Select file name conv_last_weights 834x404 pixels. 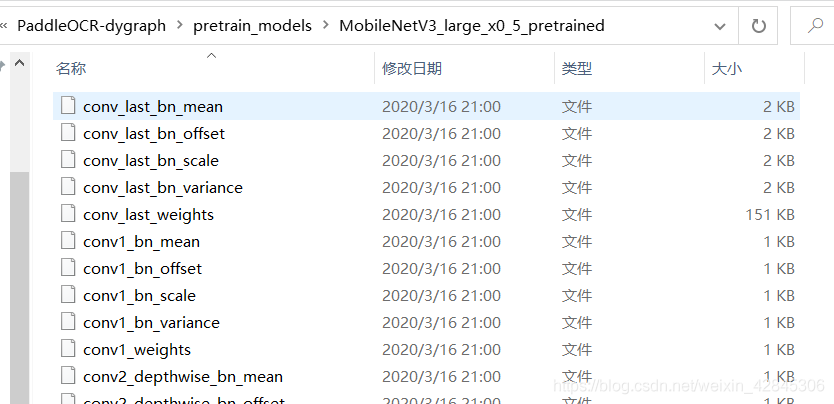148,214
